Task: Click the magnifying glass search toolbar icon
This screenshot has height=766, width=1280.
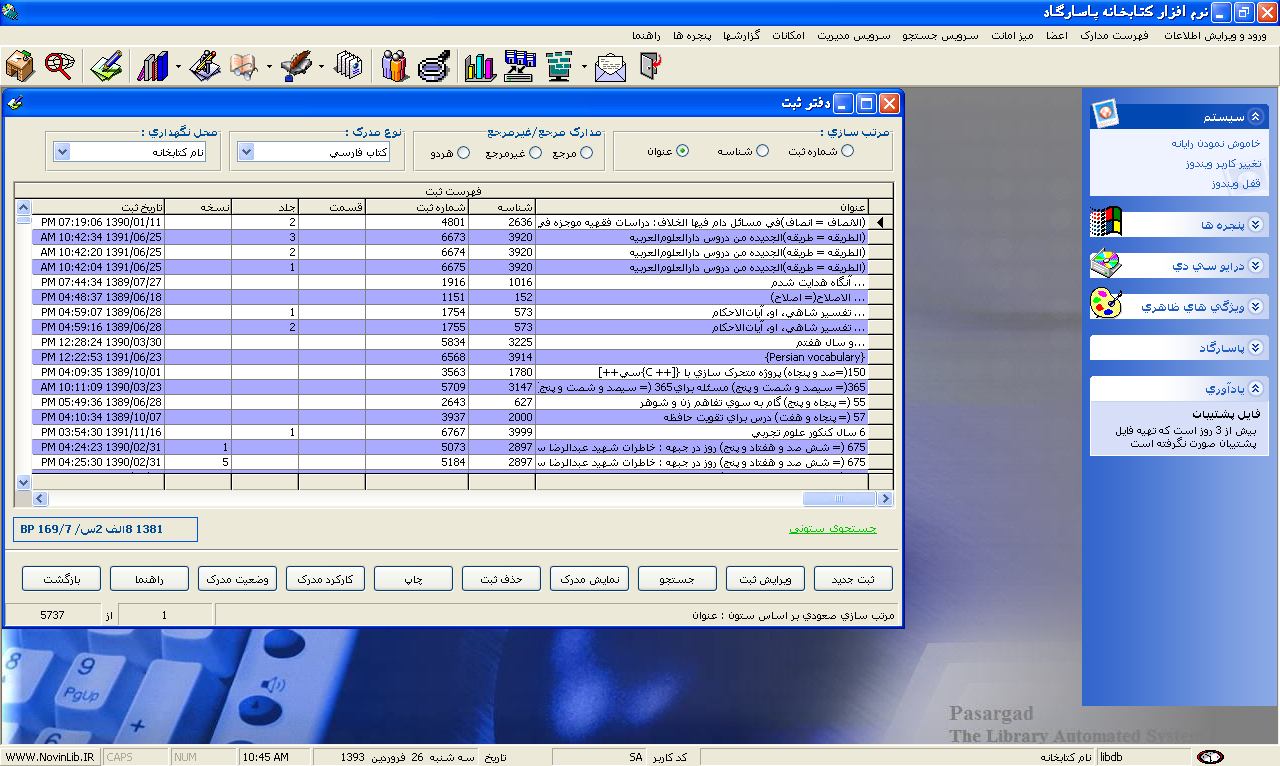Action: pos(60,67)
